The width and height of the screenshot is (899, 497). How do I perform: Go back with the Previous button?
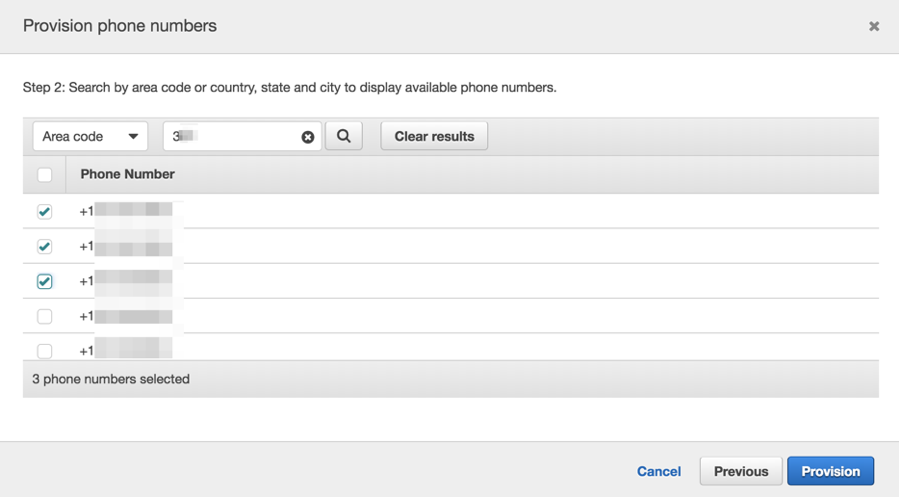tap(741, 471)
